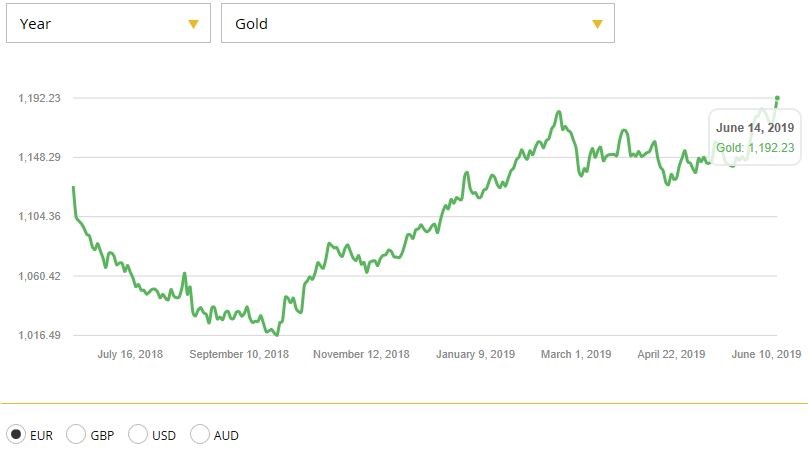The height and width of the screenshot is (450, 809).
Task: Click the 1,016.49 price axis label
Action: pyautogui.click(x=40, y=336)
